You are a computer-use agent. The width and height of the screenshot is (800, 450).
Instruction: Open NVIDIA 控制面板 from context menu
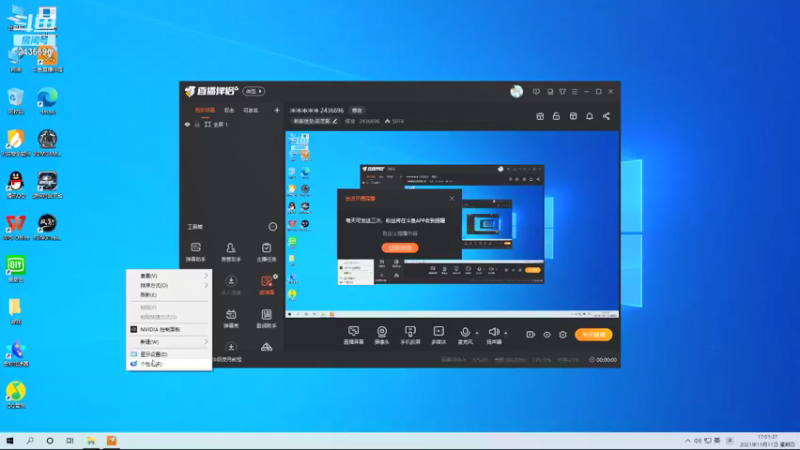[169, 330]
